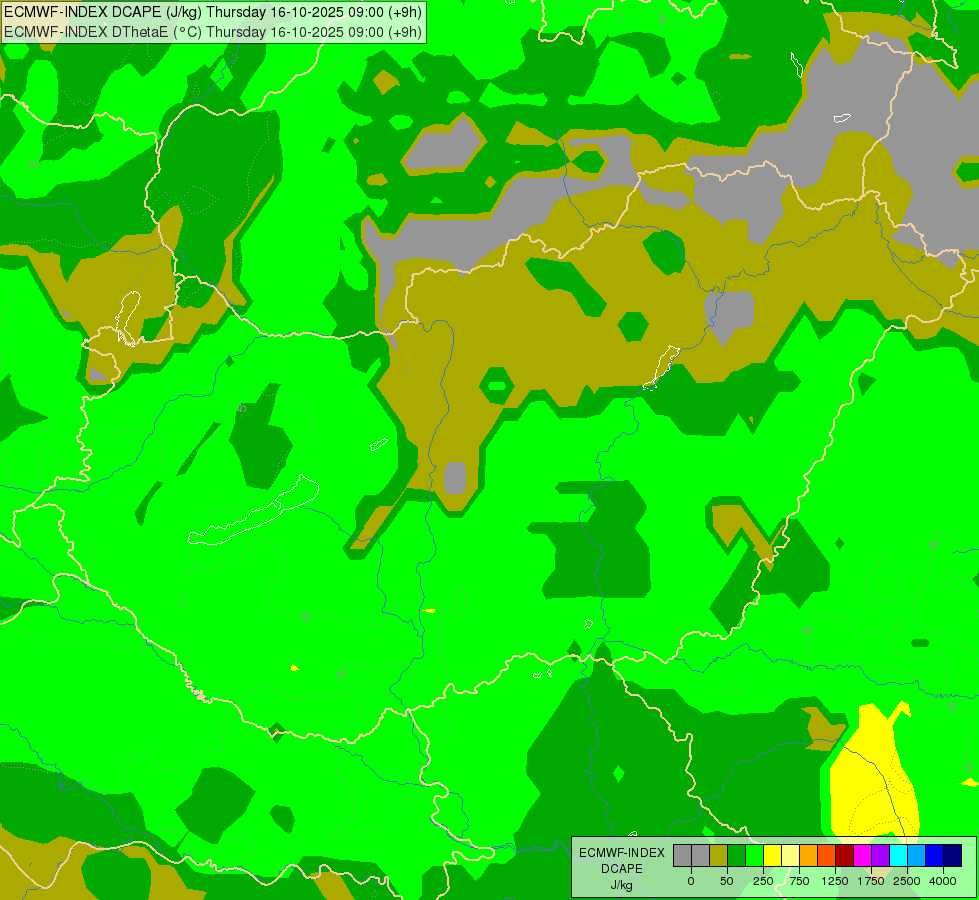Click the legend text "DCAPE"
The width and height of the screenshot is (979, 900).
[x=622, y=869]
